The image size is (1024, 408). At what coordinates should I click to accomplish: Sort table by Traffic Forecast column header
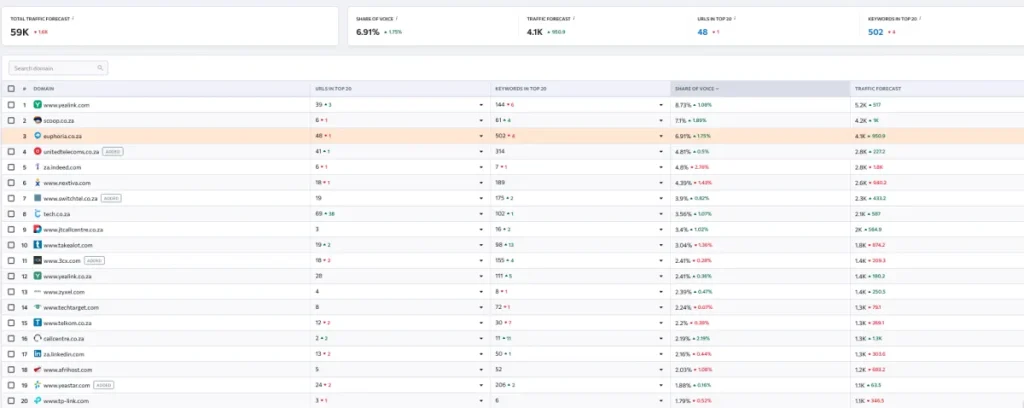pos(879,88)
